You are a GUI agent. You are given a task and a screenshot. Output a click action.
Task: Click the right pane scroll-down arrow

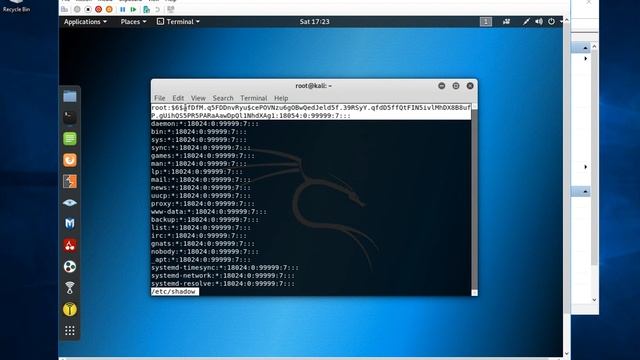pyautogui.click(x=594, y=300)
